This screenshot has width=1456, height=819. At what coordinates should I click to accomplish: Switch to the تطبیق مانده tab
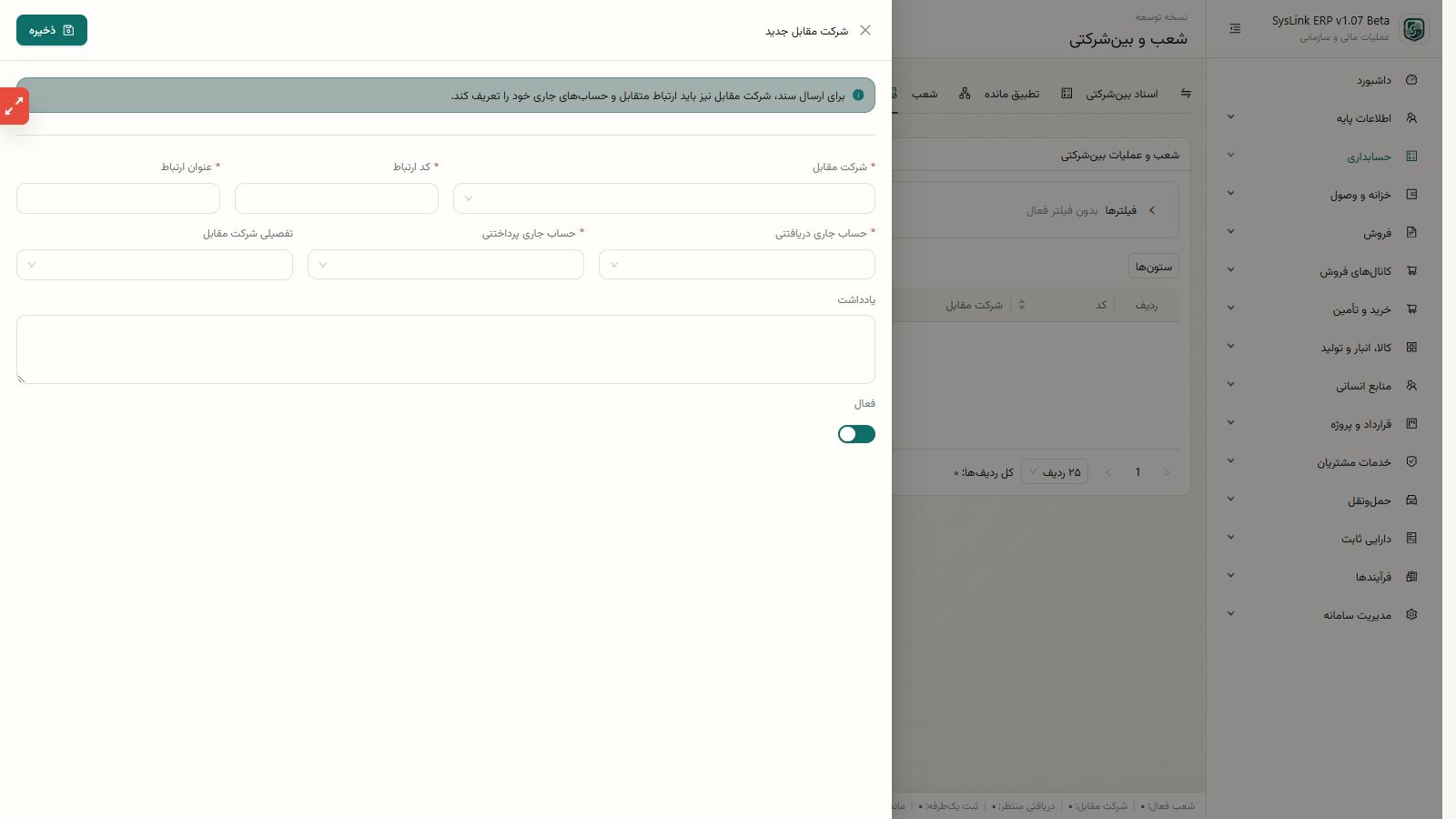[x=1012, y=94]
